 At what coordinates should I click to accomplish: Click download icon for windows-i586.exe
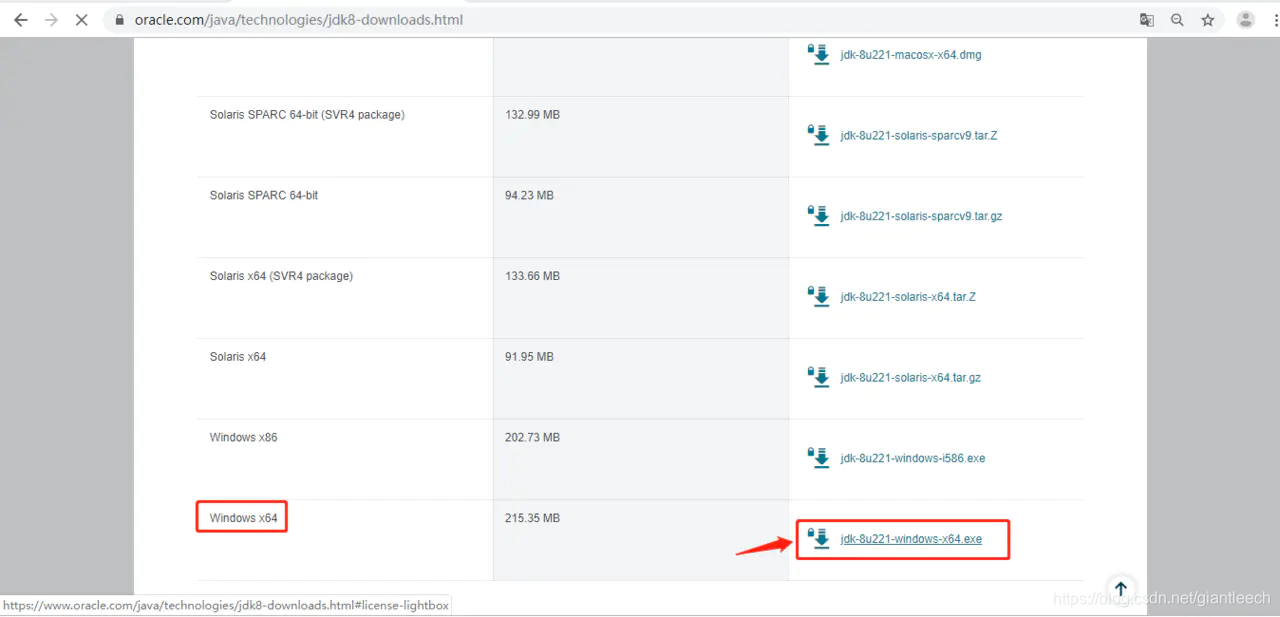coord(819,457)
